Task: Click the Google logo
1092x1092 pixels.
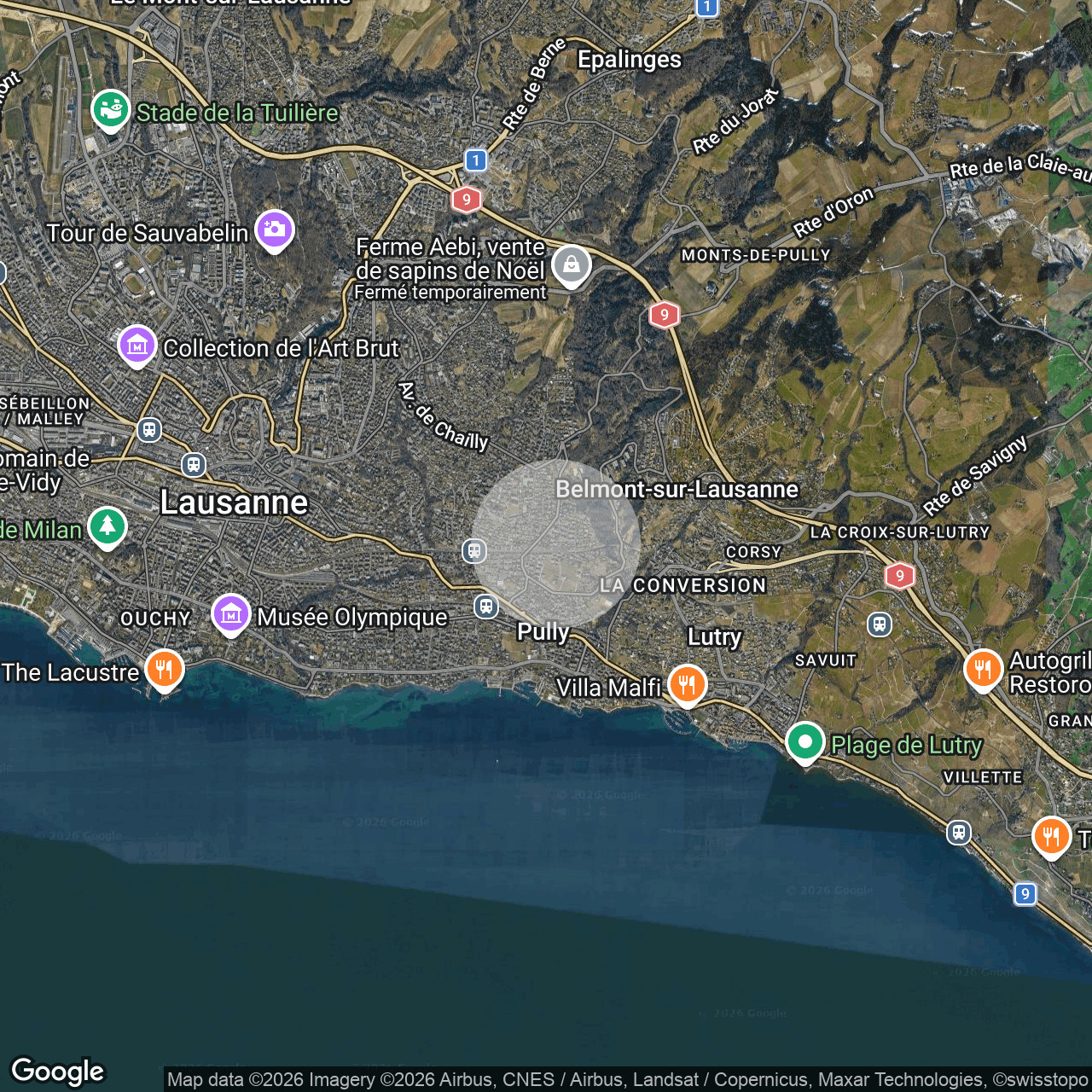Action: tap(58, 1071)
